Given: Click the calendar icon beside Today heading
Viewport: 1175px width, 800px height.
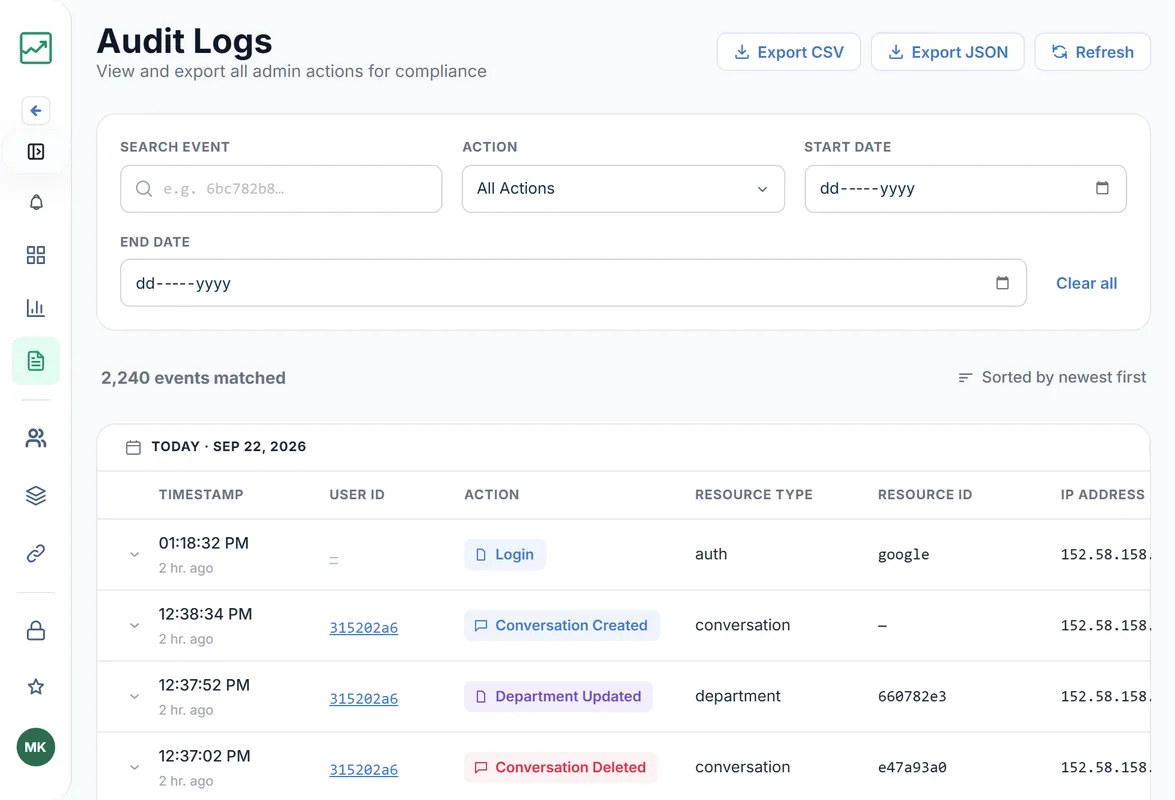Looking at the screenshot, I should coord(133,447).
